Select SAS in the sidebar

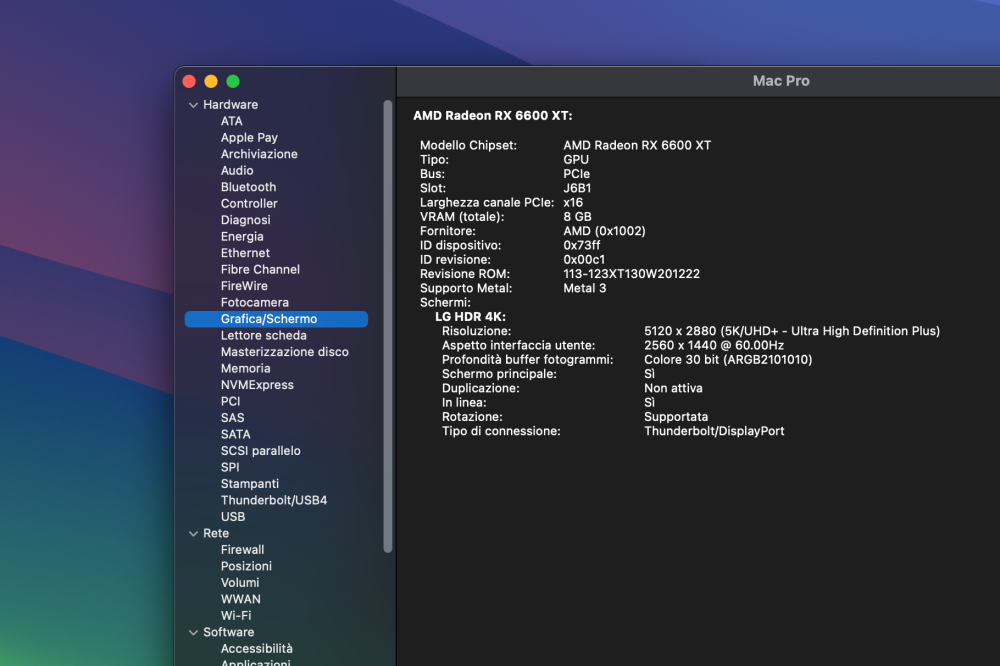tap(233, 418)
